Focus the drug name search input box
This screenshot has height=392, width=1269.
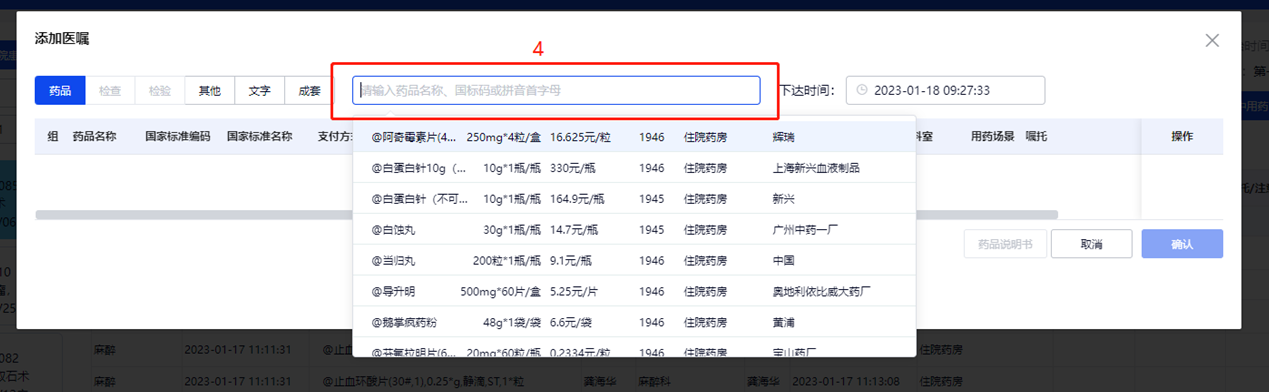click(556, 90)
